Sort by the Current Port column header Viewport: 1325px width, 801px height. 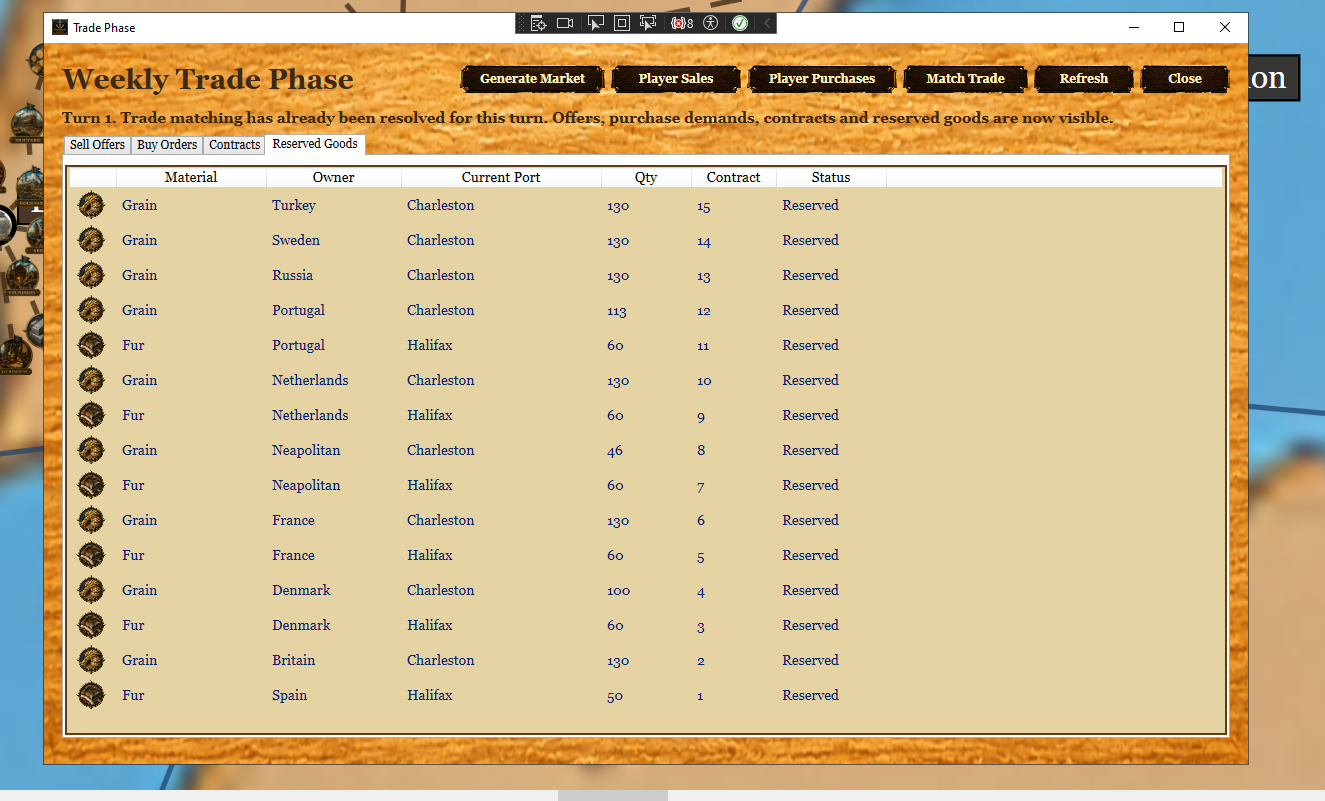[x=501, y=177]
